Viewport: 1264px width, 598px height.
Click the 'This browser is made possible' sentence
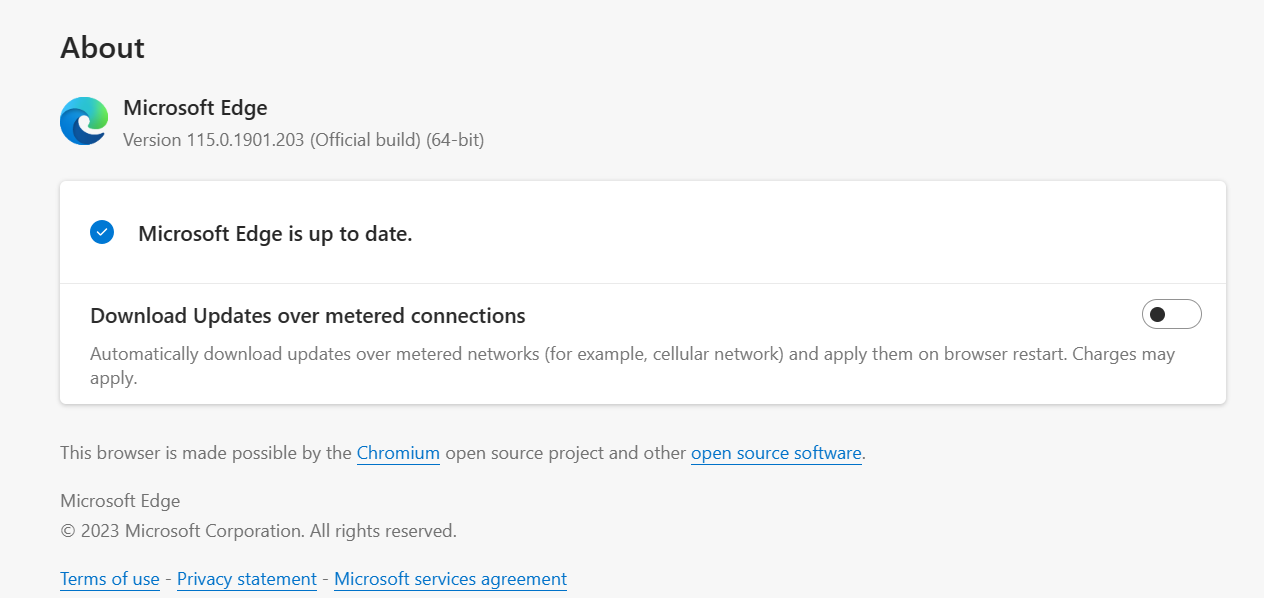[x=463, y=453]
